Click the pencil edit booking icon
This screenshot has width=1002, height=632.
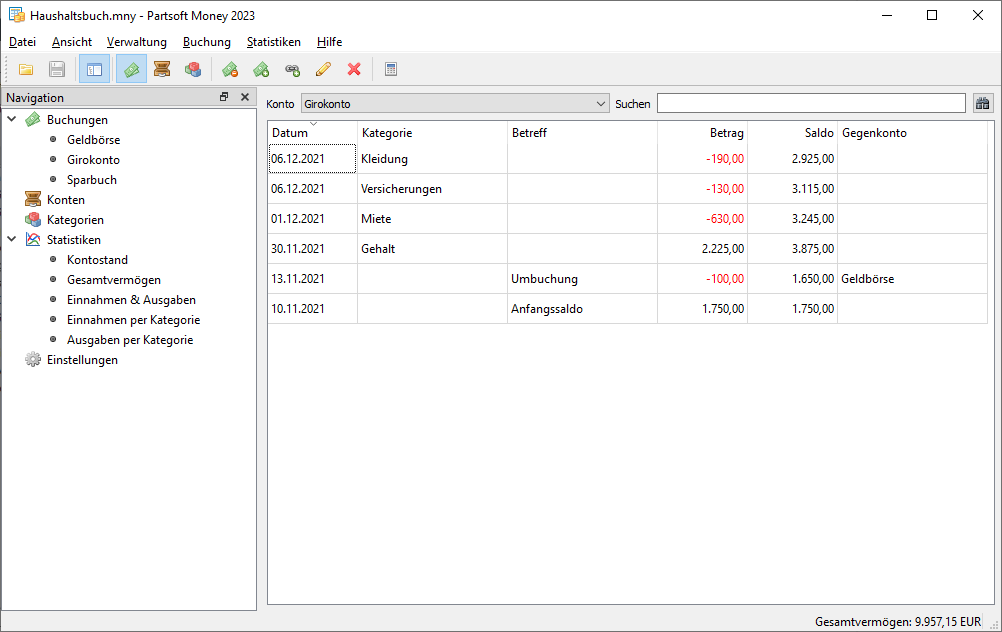point(322,69)
